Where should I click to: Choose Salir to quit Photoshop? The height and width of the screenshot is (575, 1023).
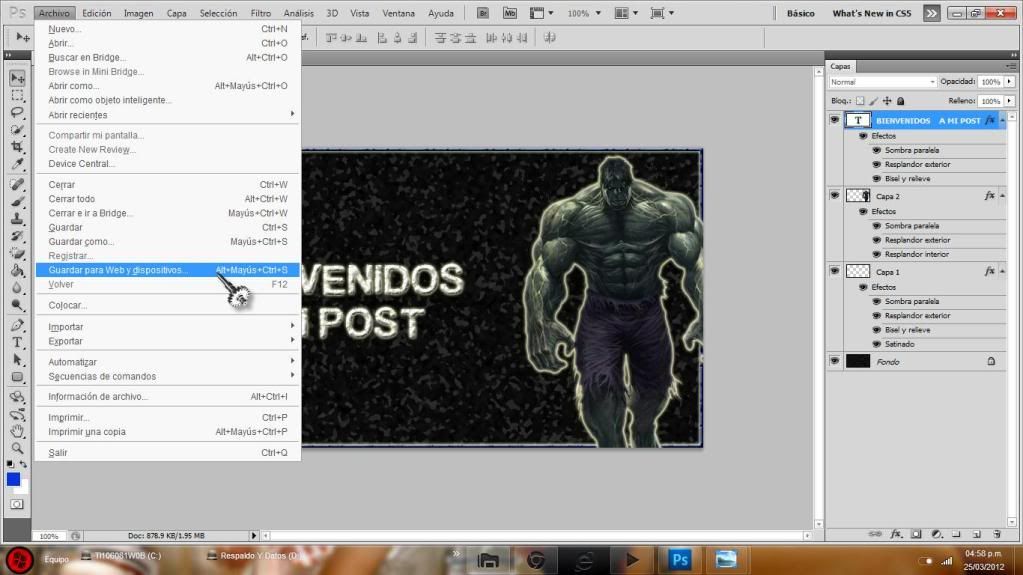coord(168,452)
